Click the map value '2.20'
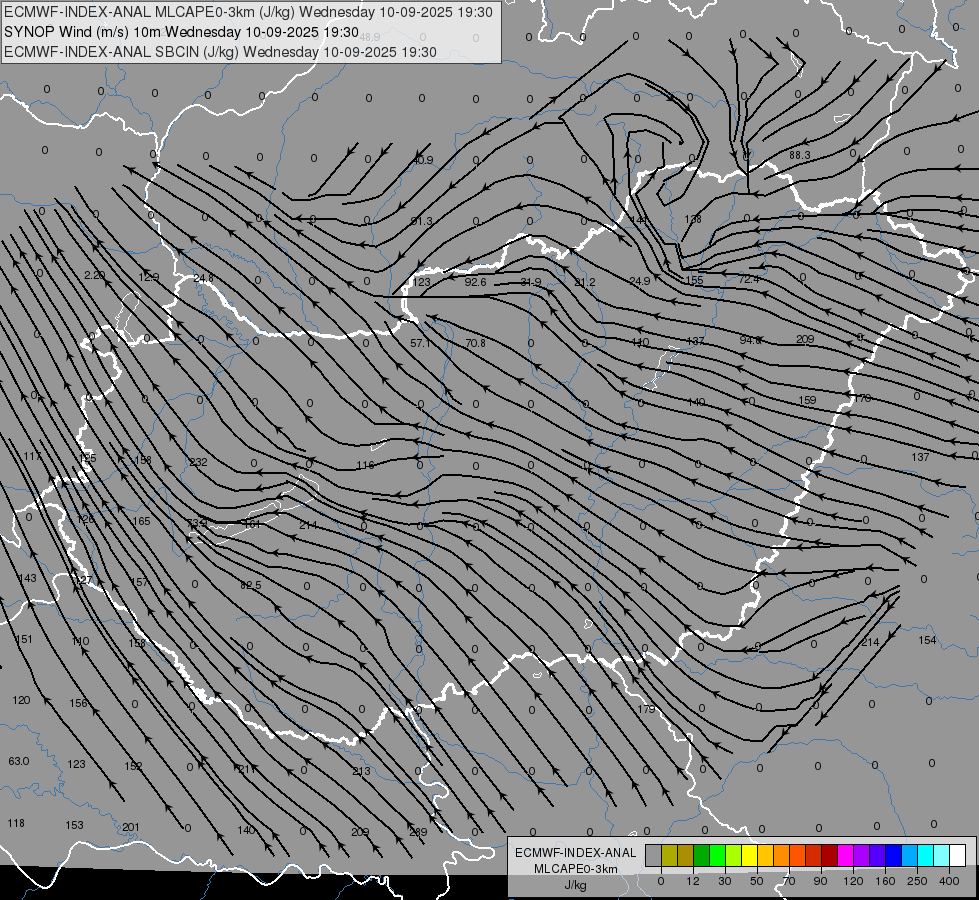Viewport: 979px width, 900px height. [x=94, y=275]
